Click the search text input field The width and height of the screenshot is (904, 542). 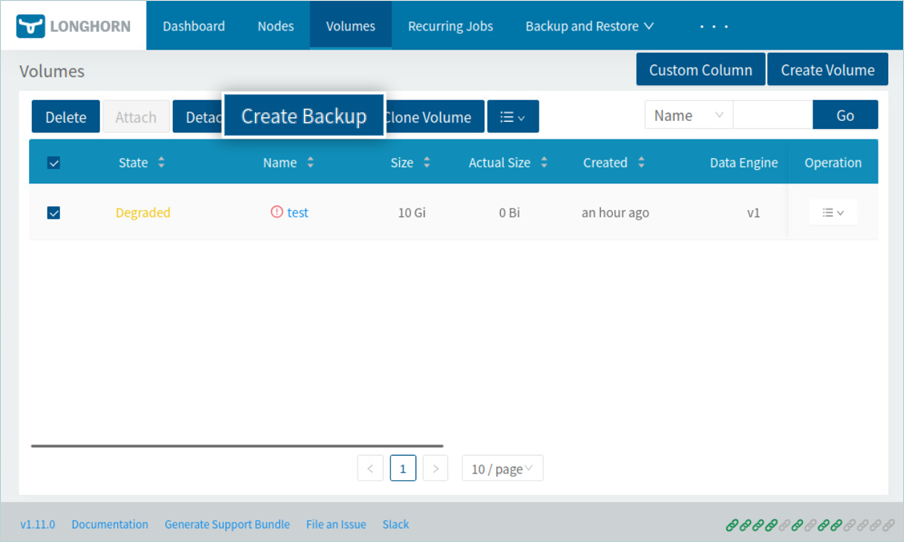coord(772,115)
